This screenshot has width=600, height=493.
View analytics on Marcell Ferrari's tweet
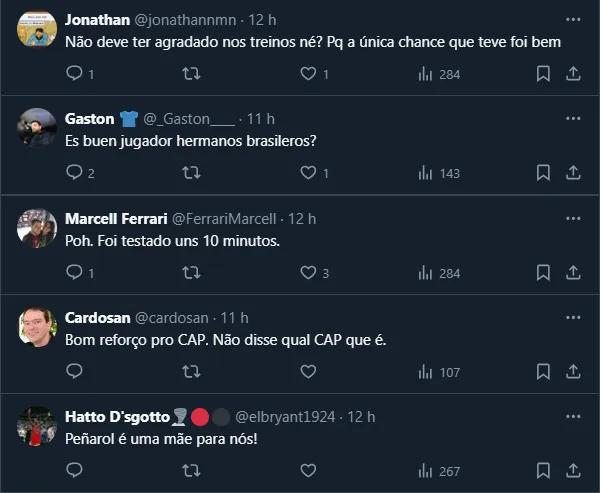424,273
